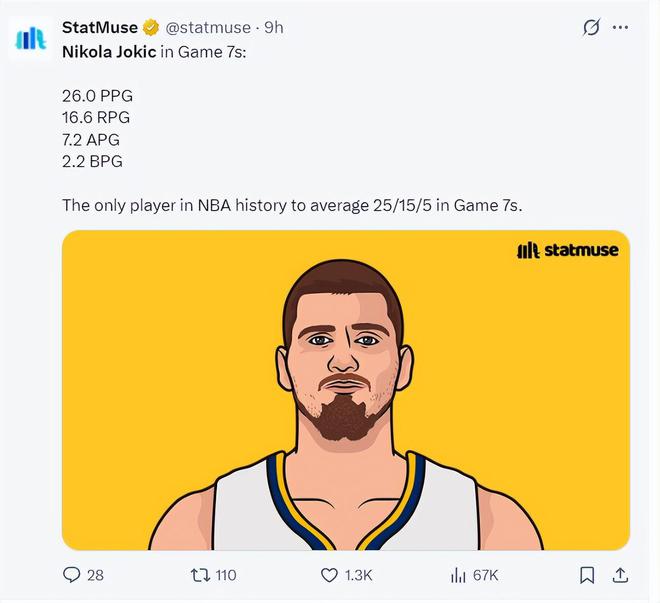Open the three-dot more options menu
The height and width of the screenshot is (603, 660).
coord(620,28)
